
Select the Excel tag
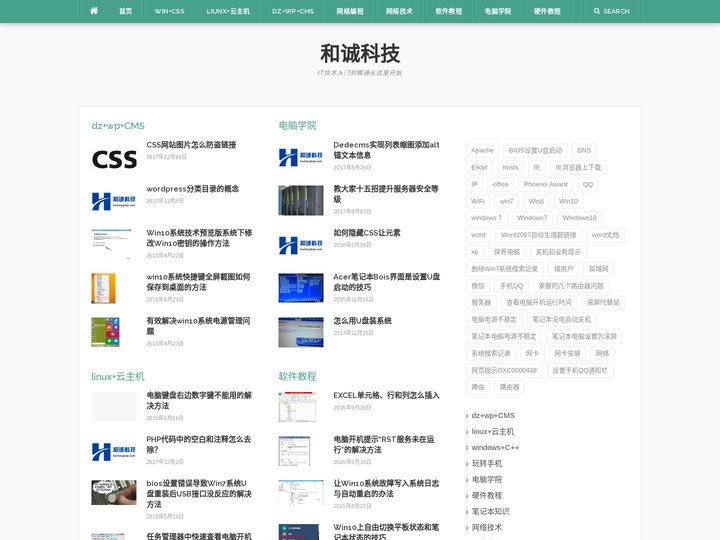pos(479,167)
